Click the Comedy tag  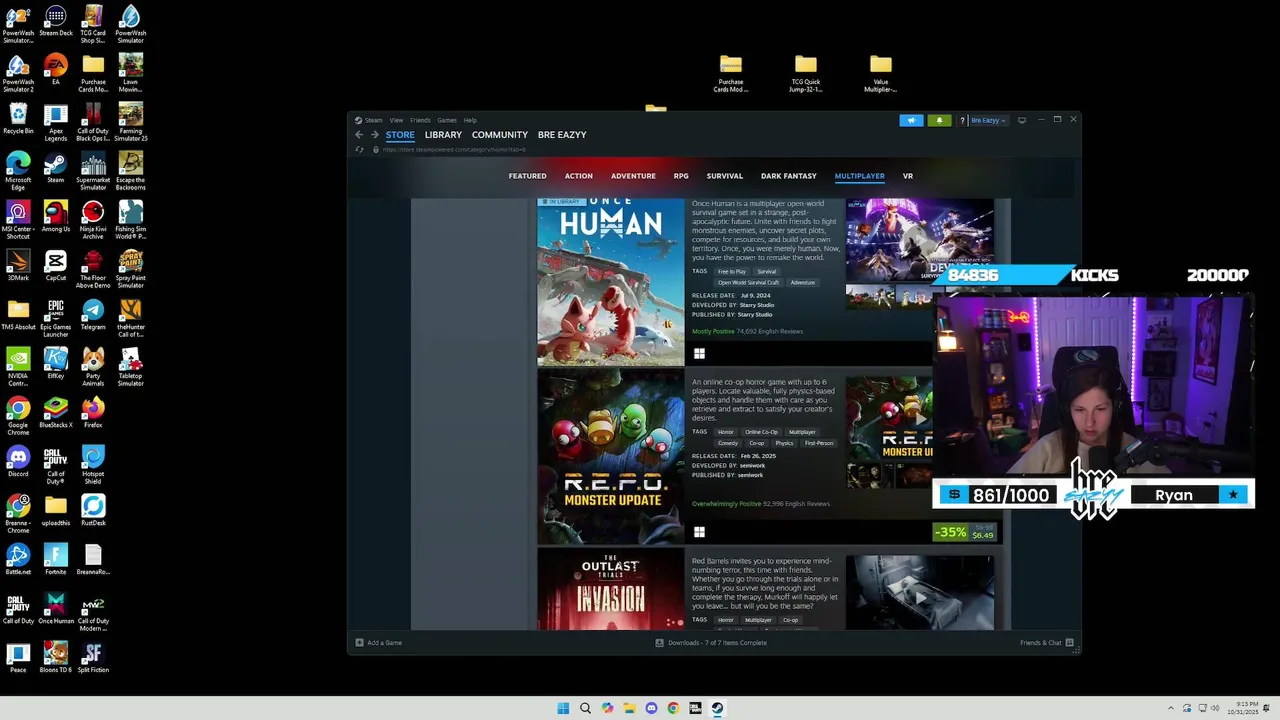point(727,443)
